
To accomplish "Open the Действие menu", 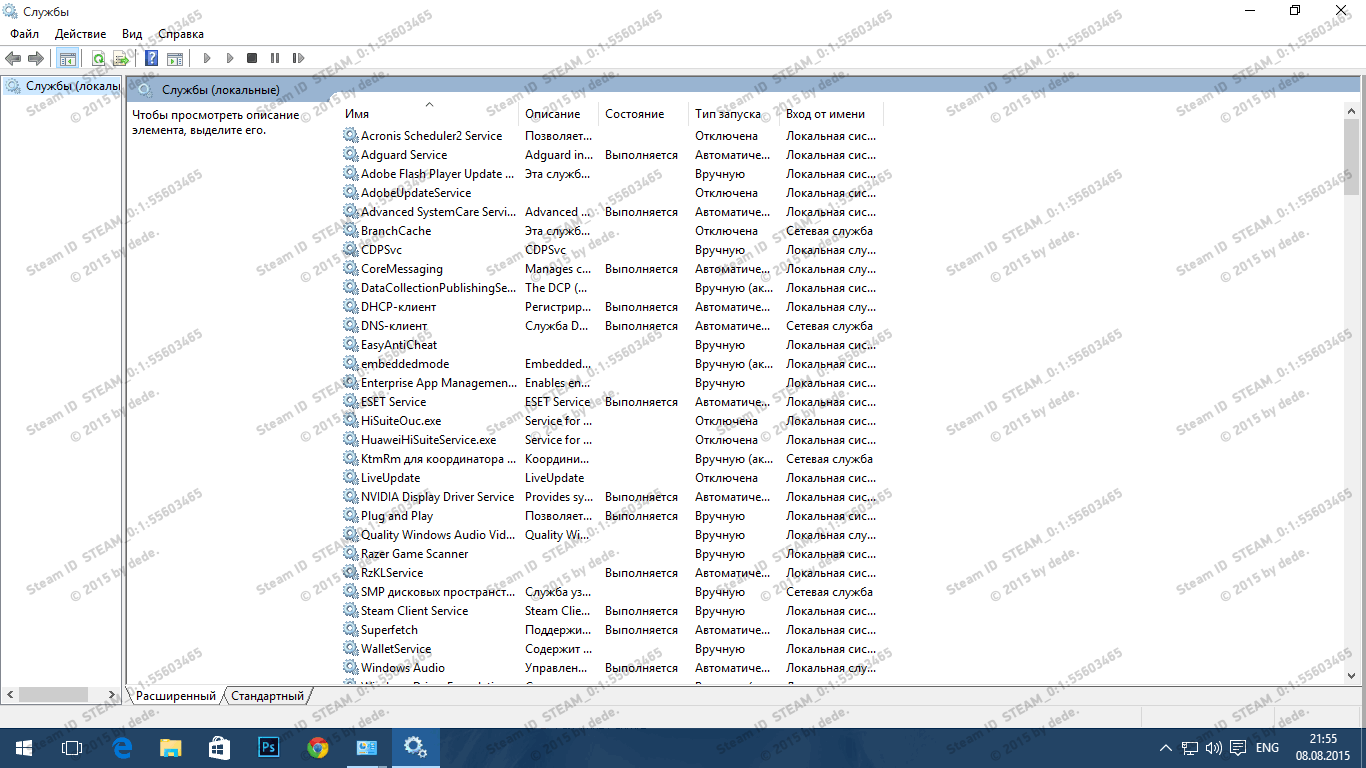I will 81,34.
